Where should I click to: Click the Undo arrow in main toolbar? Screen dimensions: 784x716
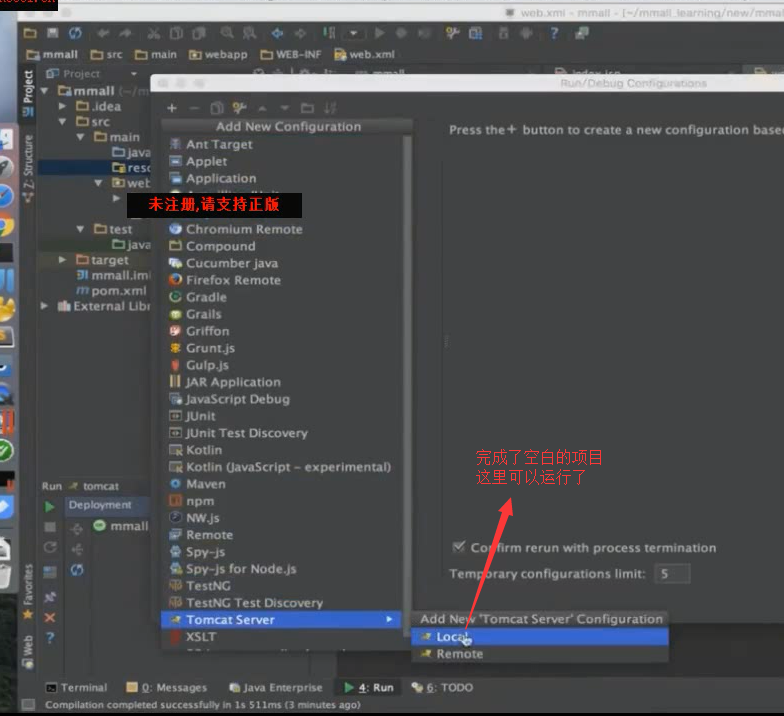coord(103,33)
